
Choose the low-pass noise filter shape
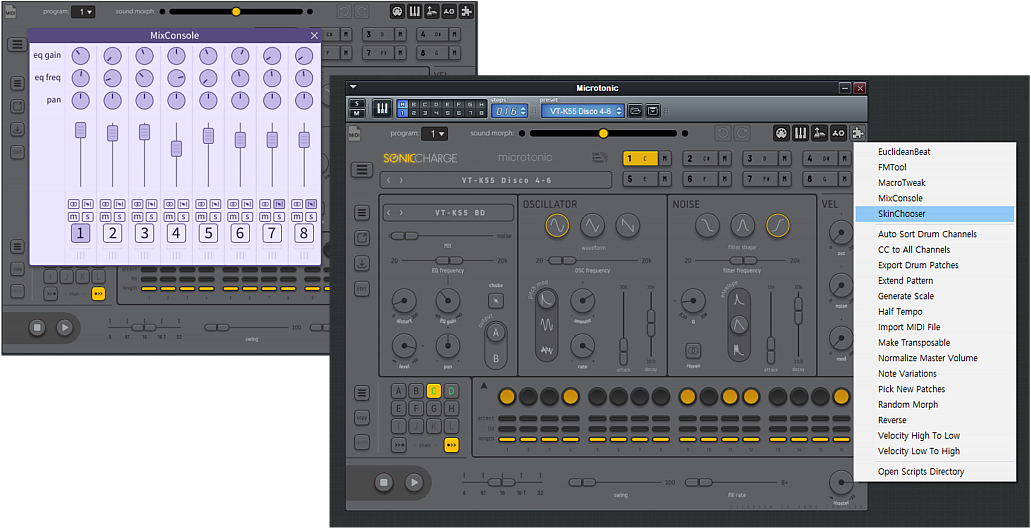[x=707, y=226]
